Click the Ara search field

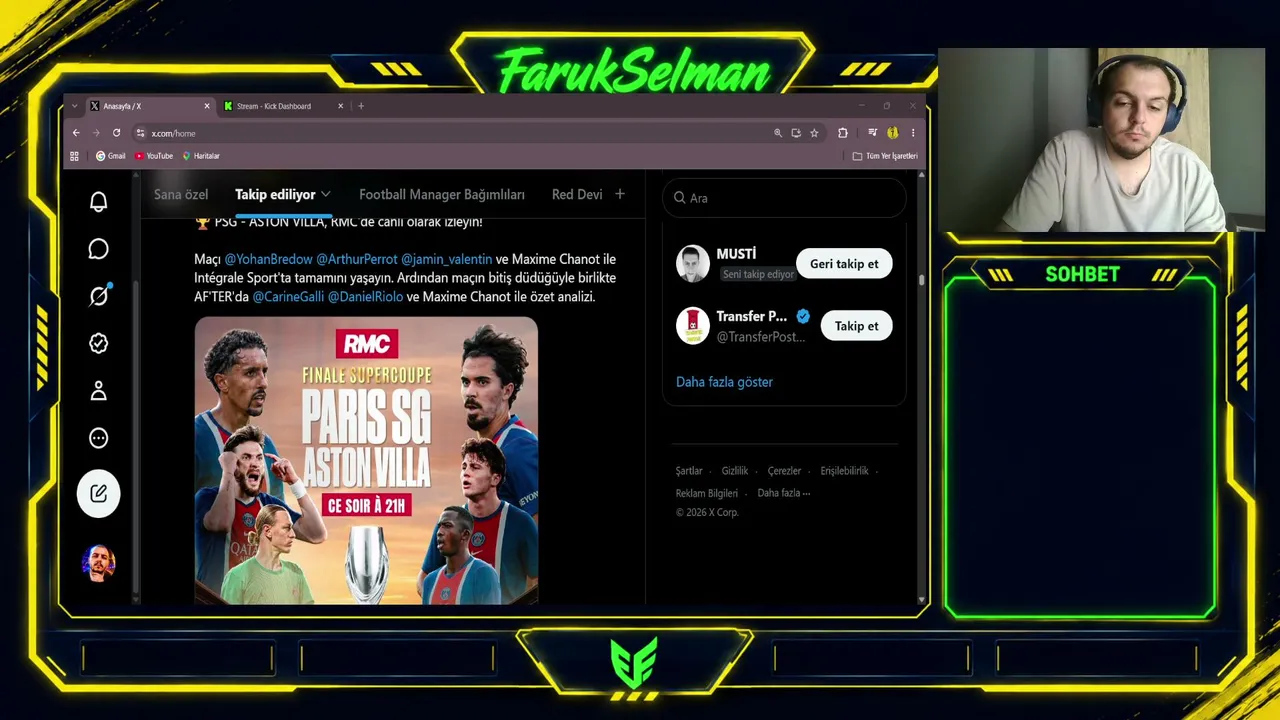click(784, 198)
